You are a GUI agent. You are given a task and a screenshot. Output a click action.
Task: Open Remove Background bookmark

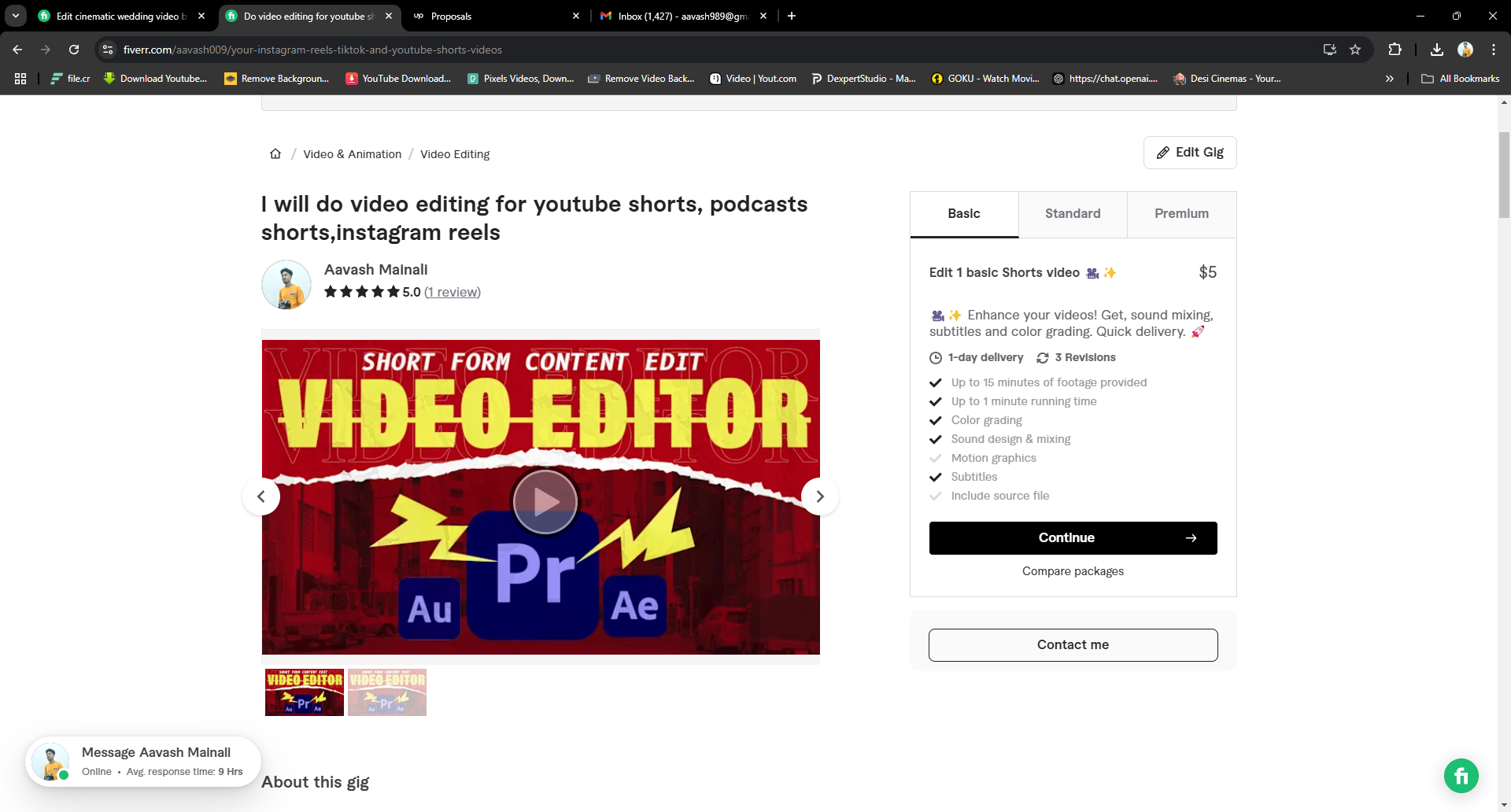(x=276, y=79)
